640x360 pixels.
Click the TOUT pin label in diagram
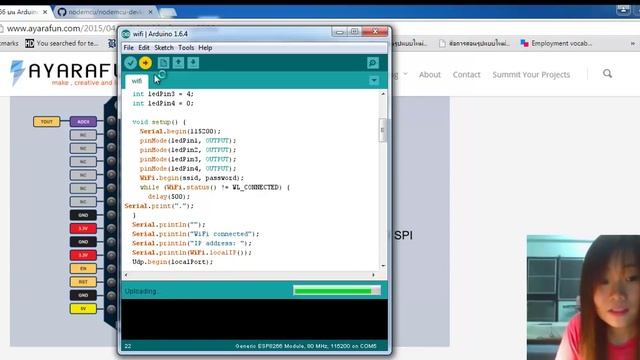pos(47,122)
